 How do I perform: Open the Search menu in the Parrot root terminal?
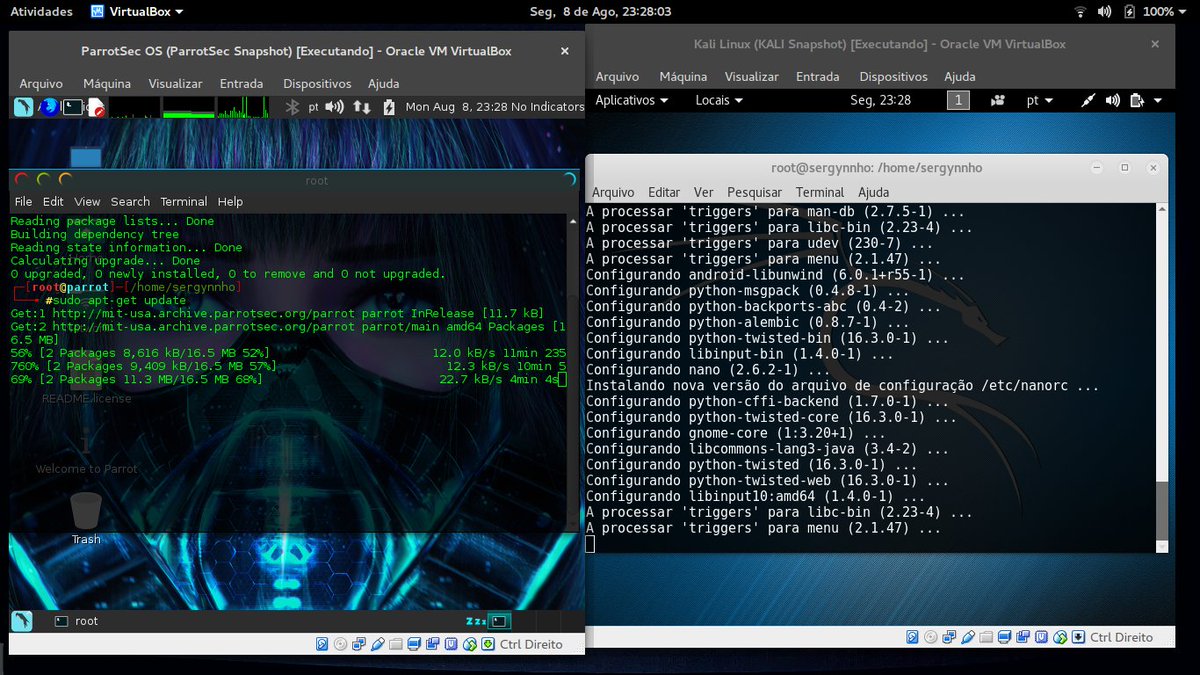coord(130,201)
